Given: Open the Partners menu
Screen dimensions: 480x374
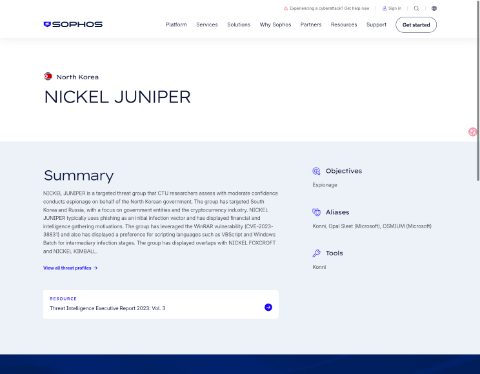Looking at the screenshot, I should [x=311, y=25].
